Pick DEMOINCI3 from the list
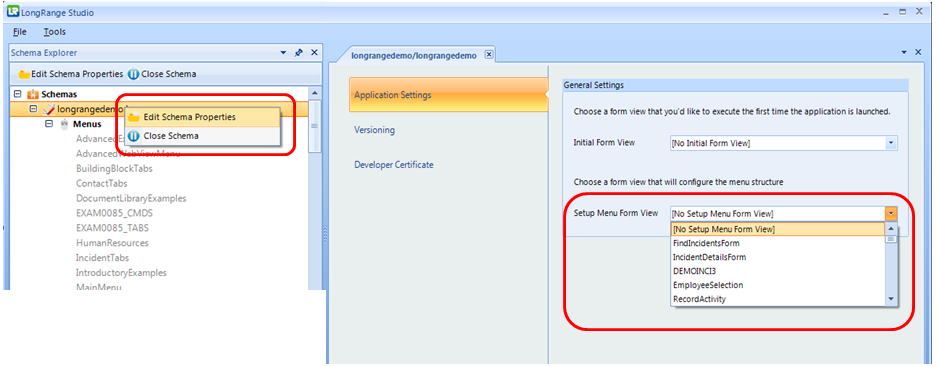This screenshot has height=367, width=939. click(x=777, y=271)
